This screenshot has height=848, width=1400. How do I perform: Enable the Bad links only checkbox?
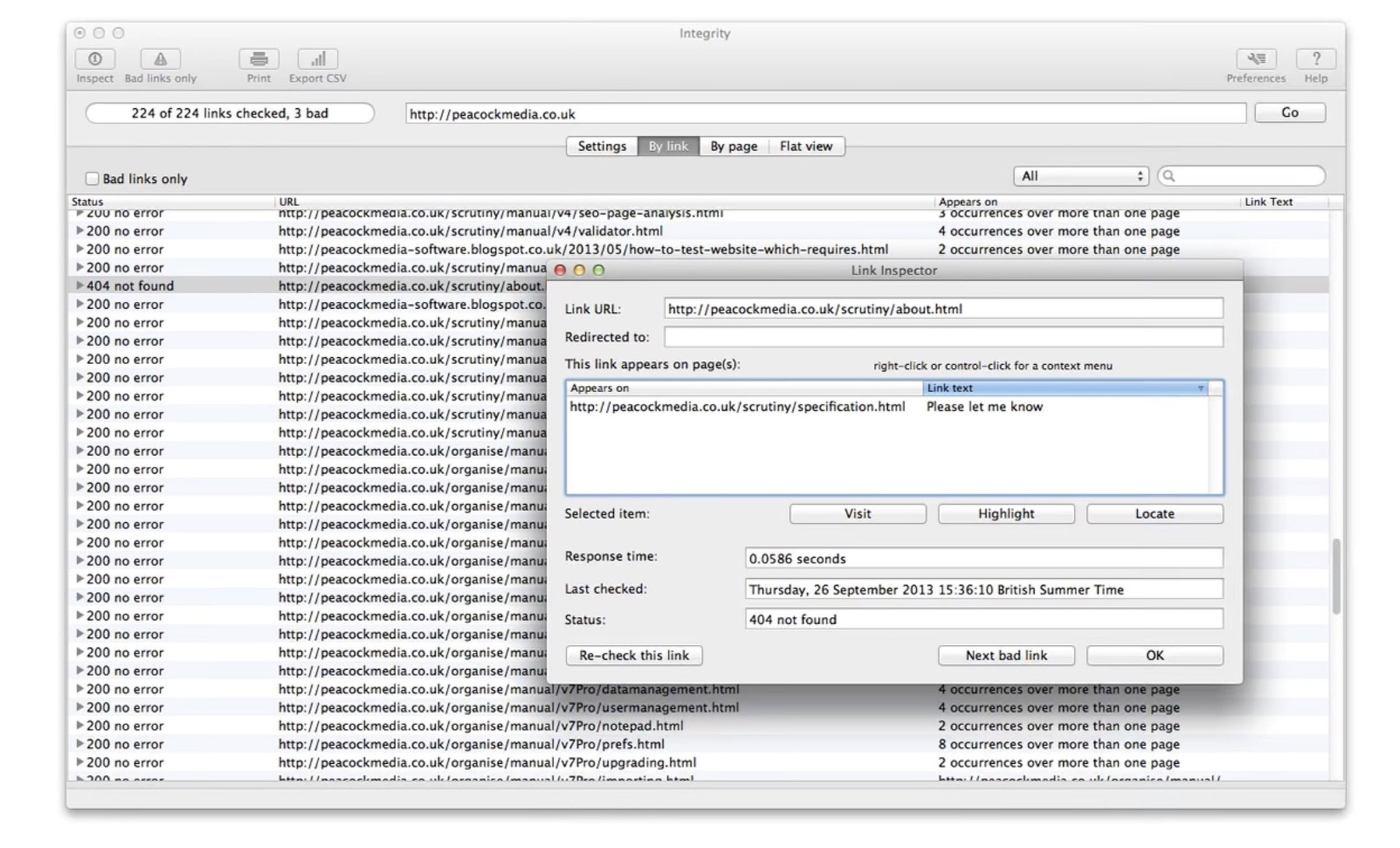92,179
